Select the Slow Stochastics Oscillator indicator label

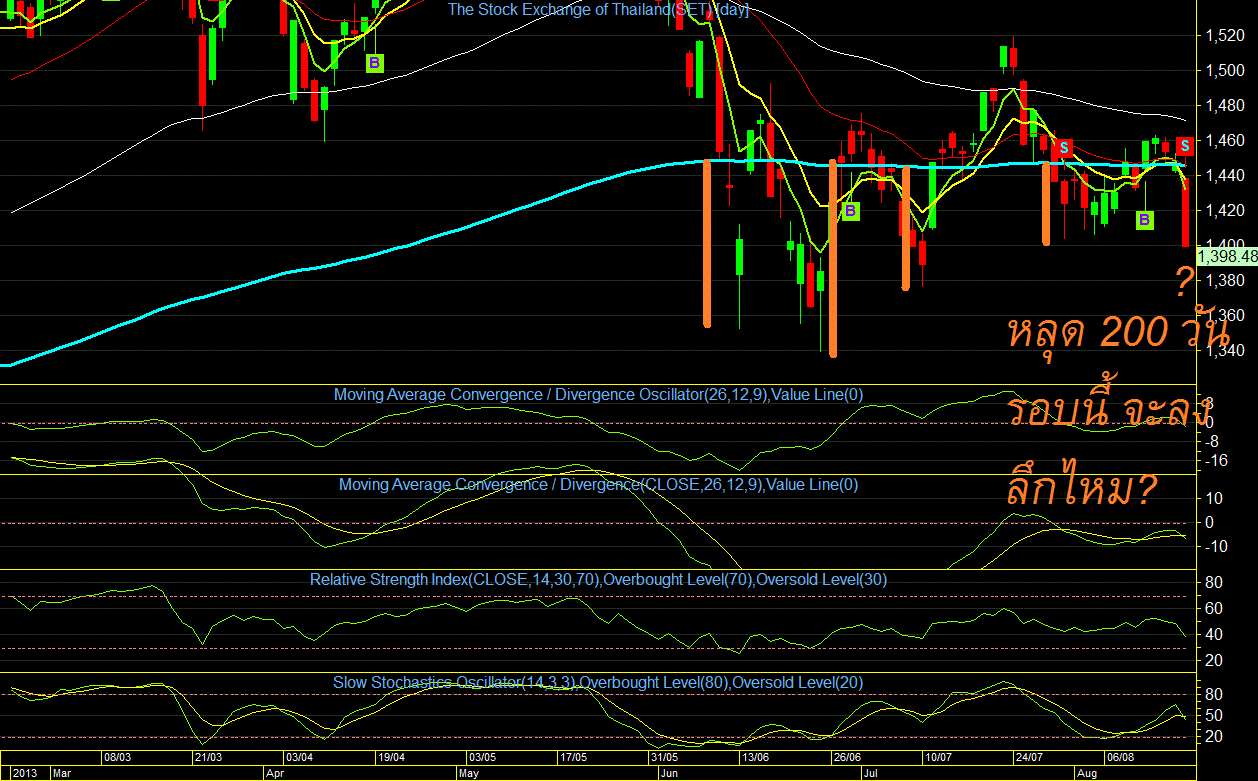pyautogui.click(x=598, y=682)
